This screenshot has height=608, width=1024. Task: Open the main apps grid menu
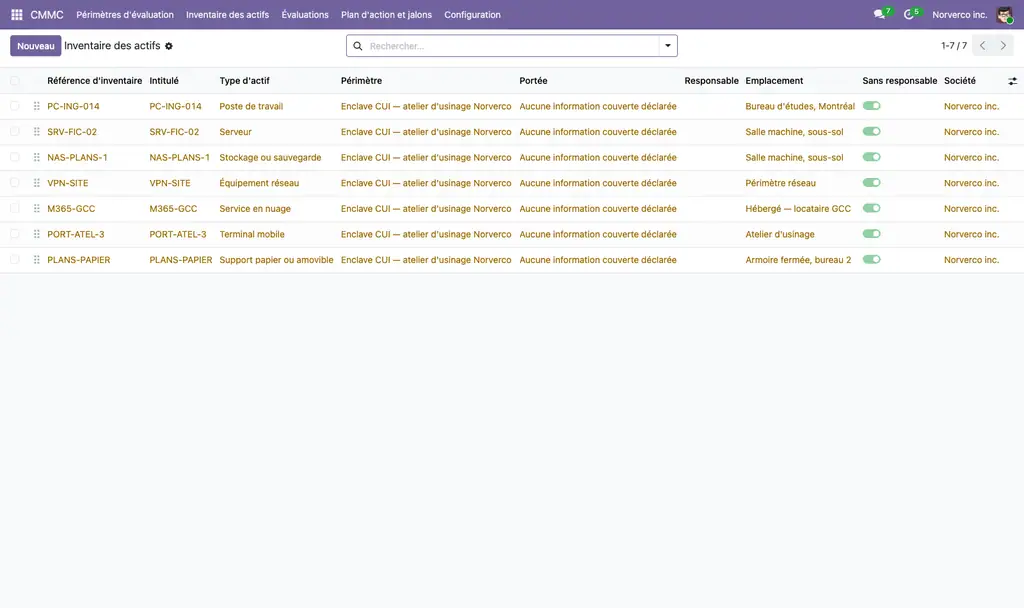pos(17,14)
